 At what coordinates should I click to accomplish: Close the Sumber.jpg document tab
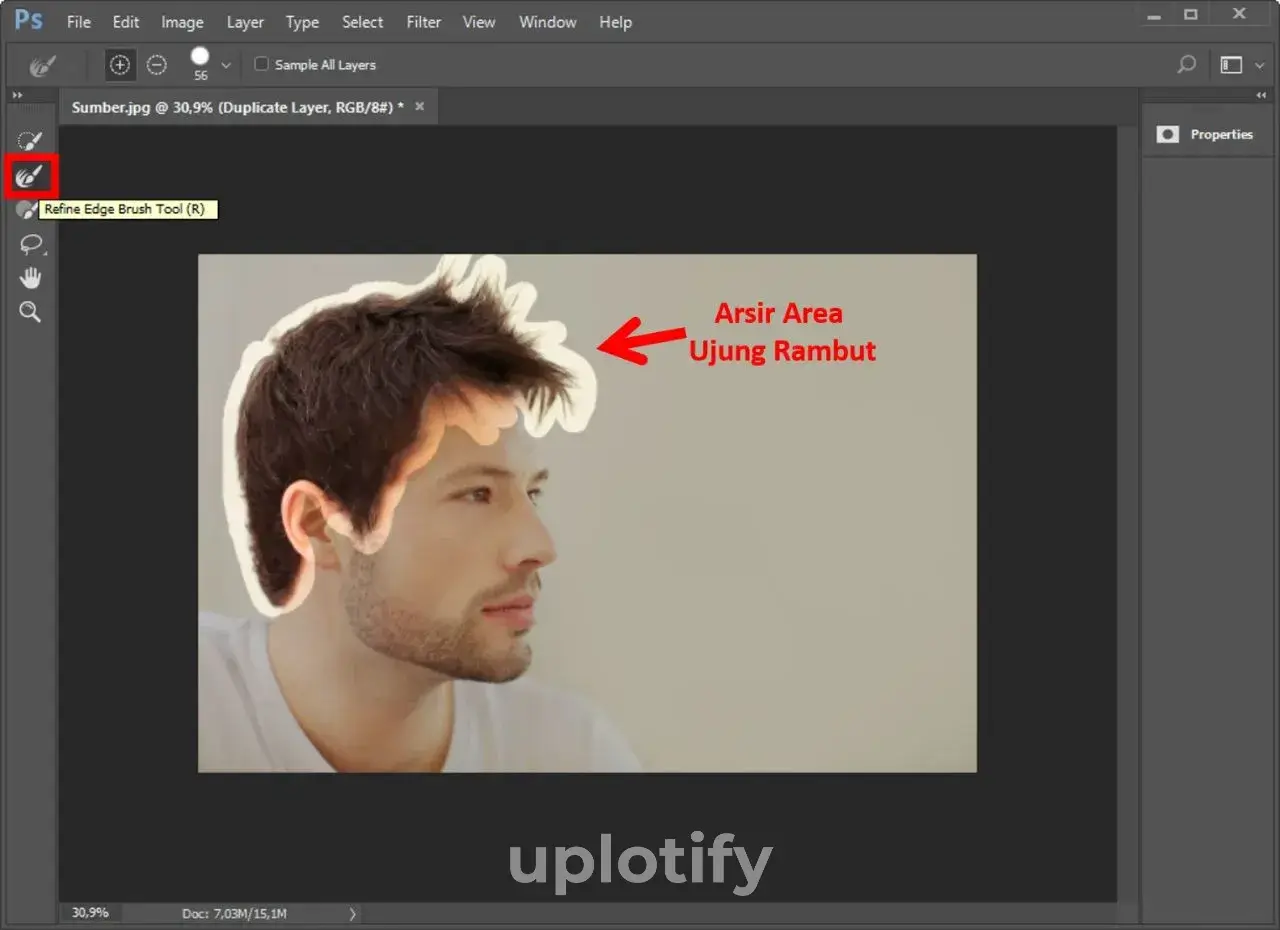(x=420, y=106)
